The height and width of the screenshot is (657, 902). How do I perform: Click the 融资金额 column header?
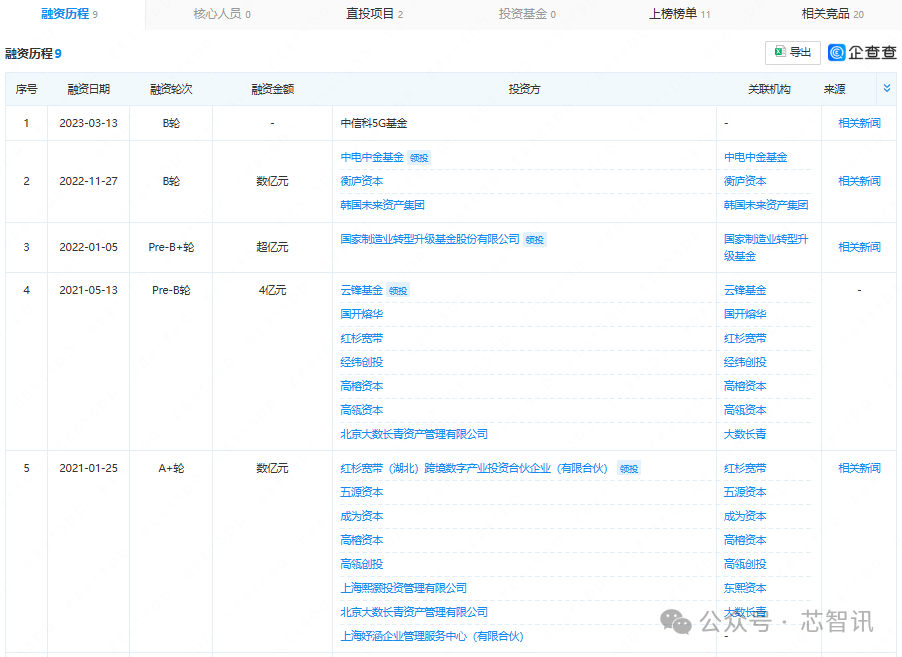pos(272,89)
